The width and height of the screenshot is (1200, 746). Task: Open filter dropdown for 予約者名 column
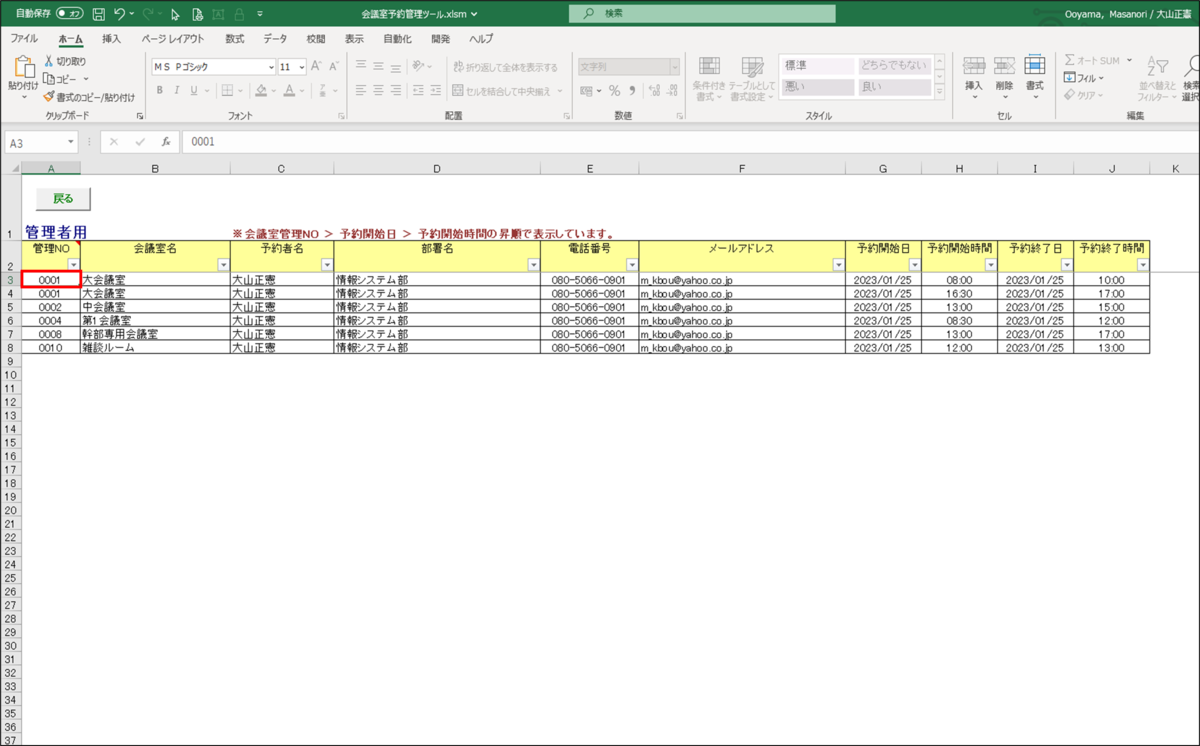coord(327,264)
